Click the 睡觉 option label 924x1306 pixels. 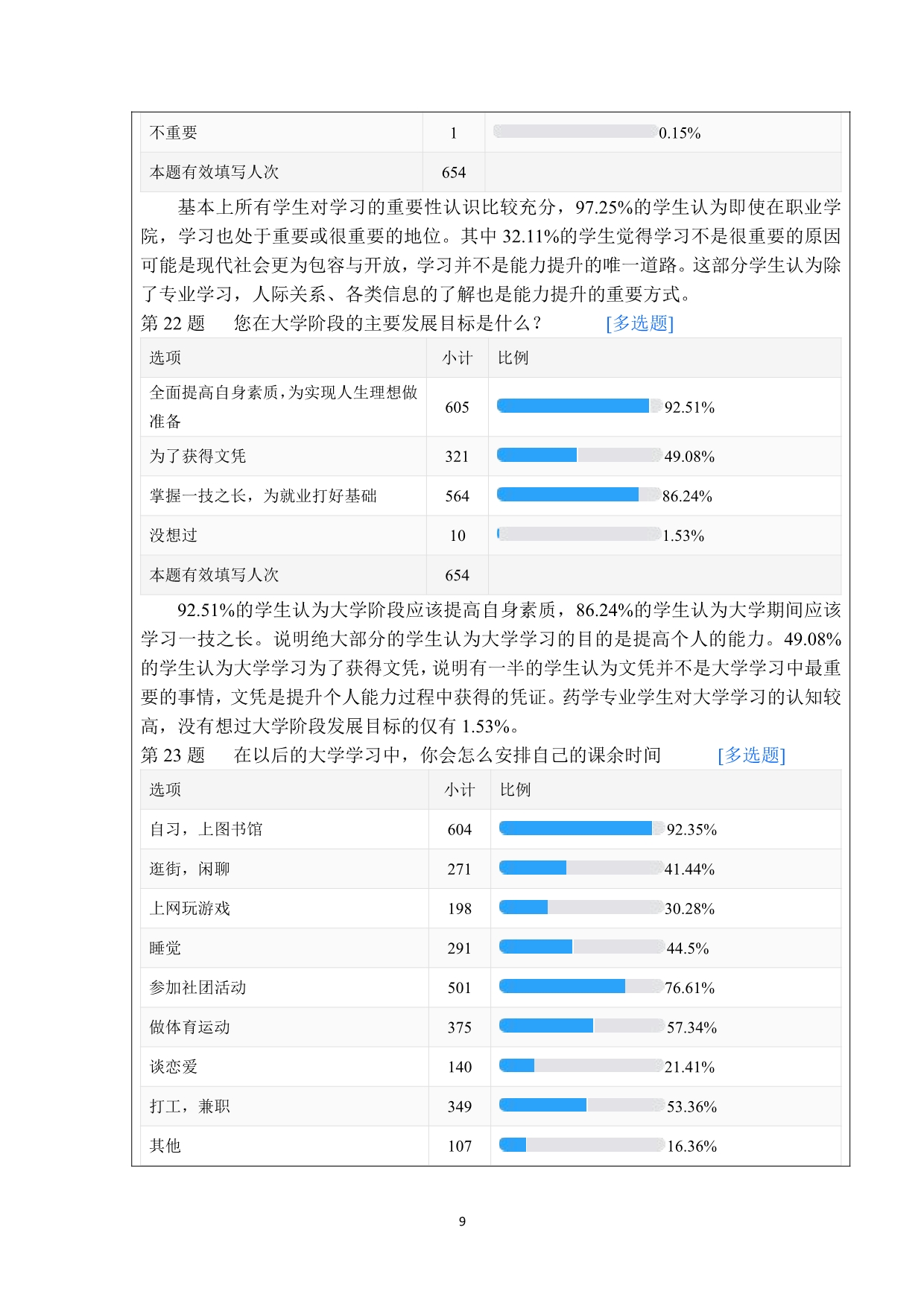(x=165, y=948)
